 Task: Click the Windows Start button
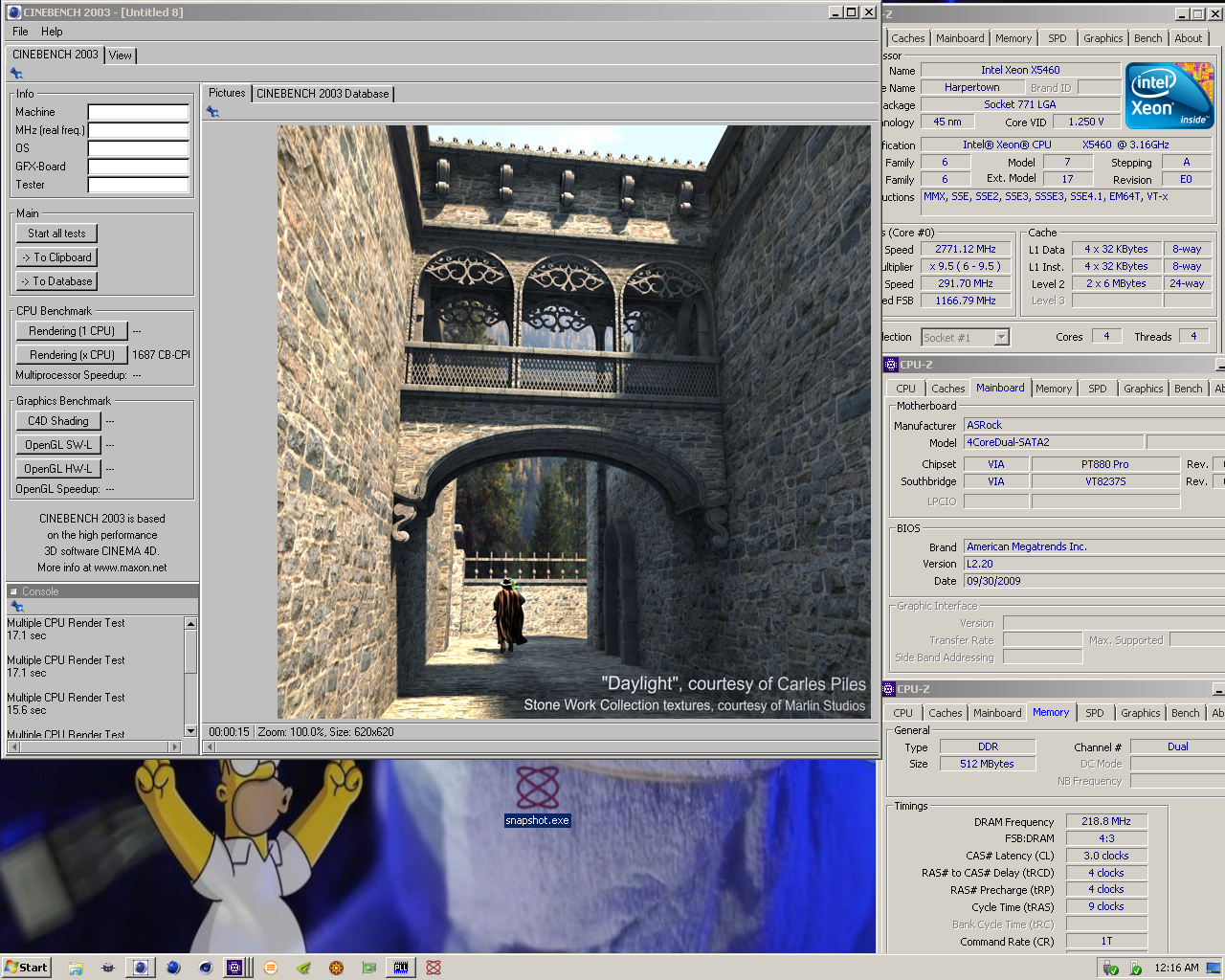click(26, 968)
